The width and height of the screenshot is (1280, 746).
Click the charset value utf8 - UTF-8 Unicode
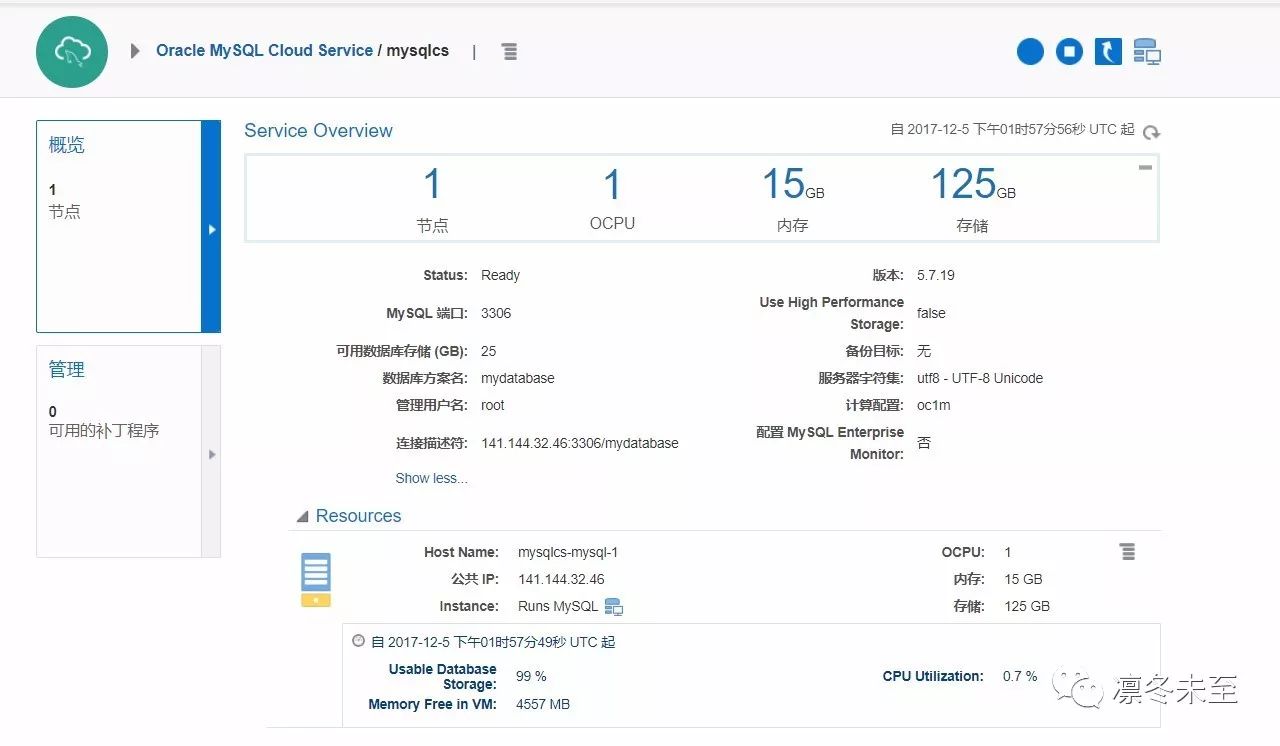point(980,378)
